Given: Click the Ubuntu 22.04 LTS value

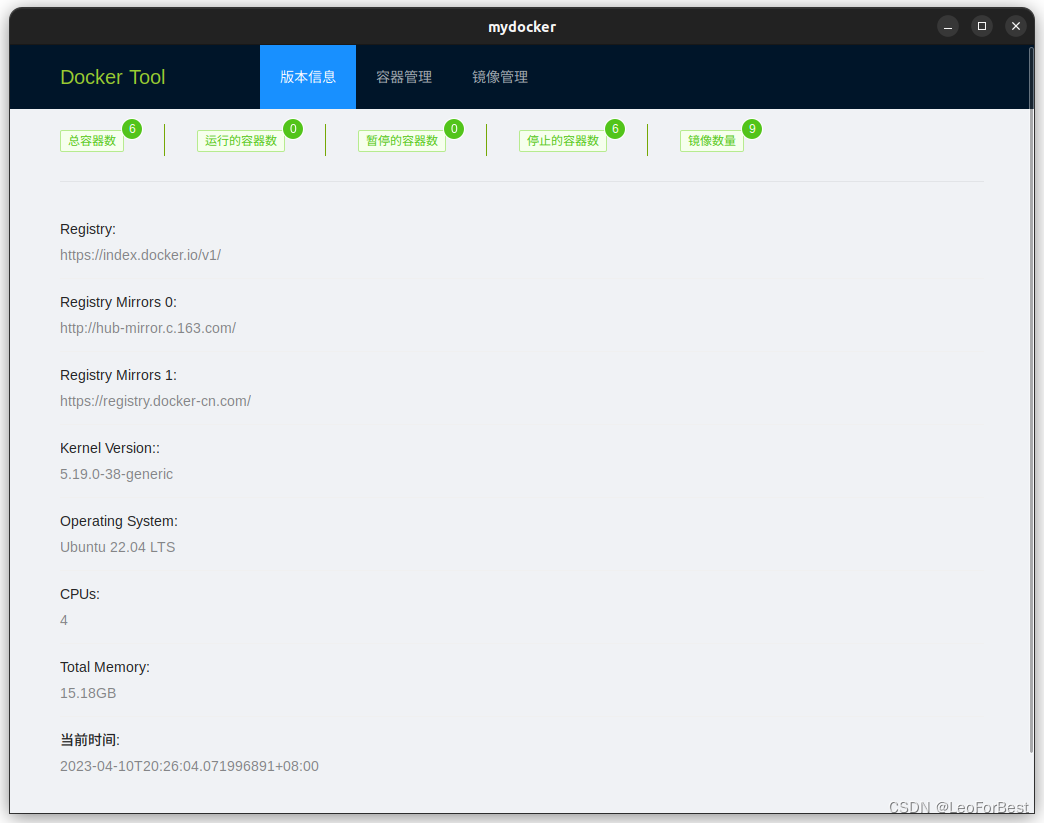Looking at the screenshot, I should (118, 547).
